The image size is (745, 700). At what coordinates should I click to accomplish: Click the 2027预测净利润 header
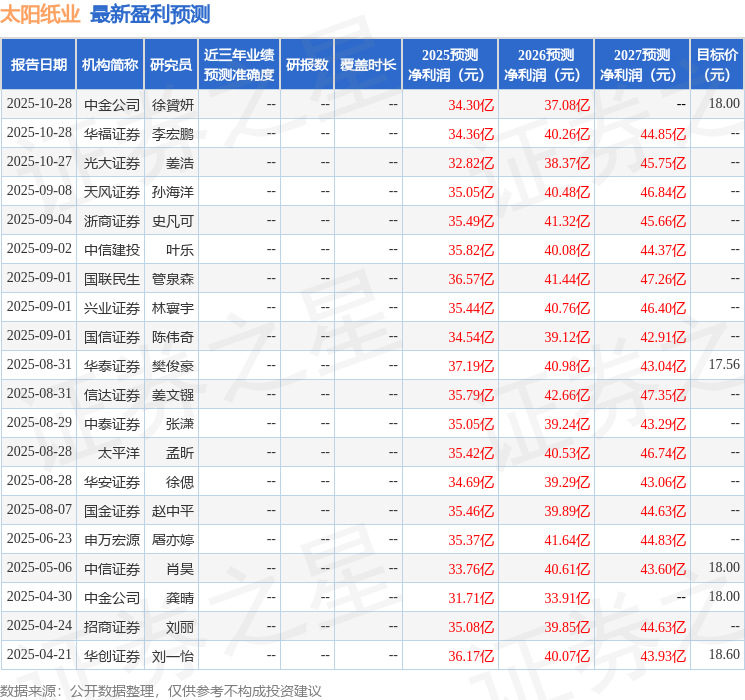coord(642,65)
